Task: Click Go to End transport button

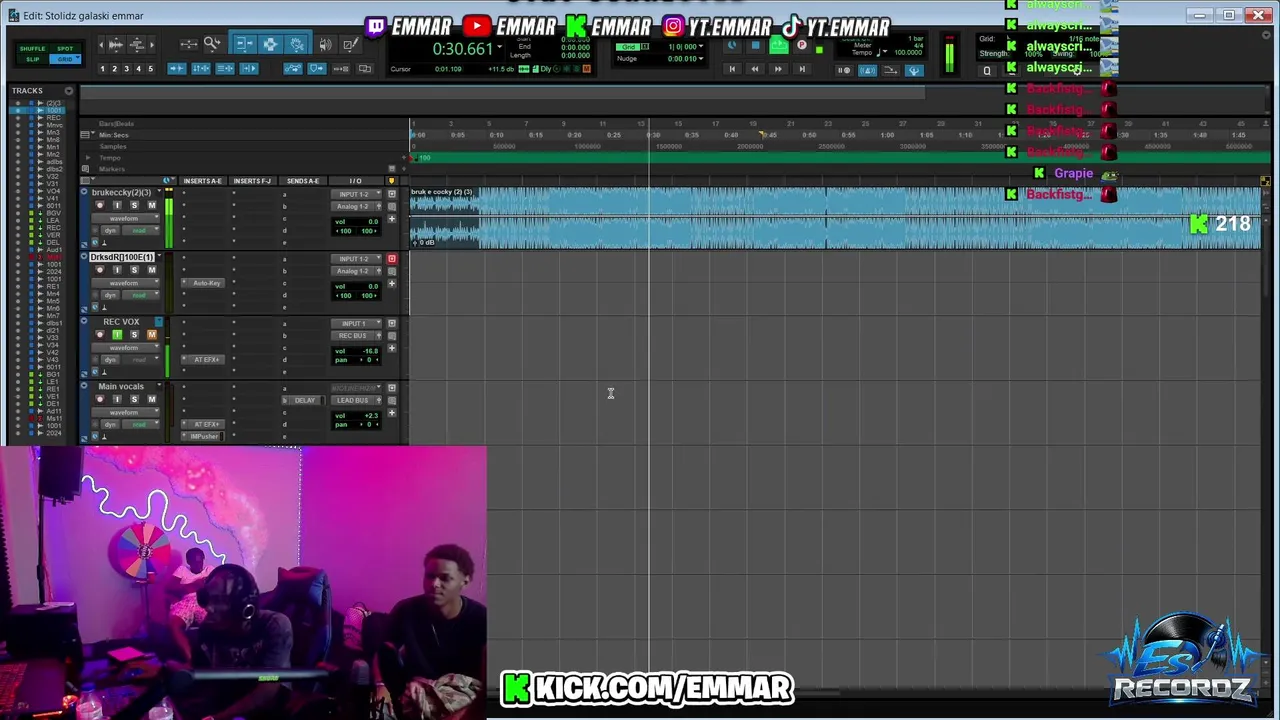Action: (x=802, y=69)
